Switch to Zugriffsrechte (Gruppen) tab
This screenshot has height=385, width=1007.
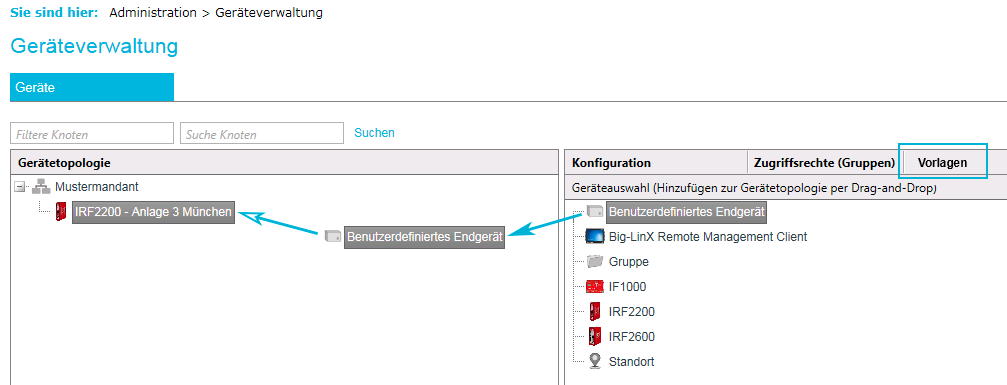tap(825, 163)
